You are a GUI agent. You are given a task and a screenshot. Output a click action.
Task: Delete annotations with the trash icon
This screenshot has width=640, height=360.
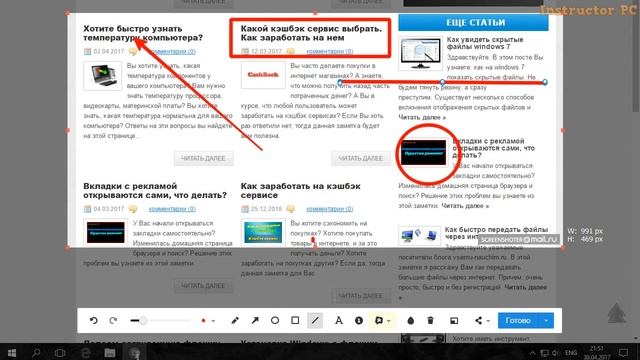point(430,320)
